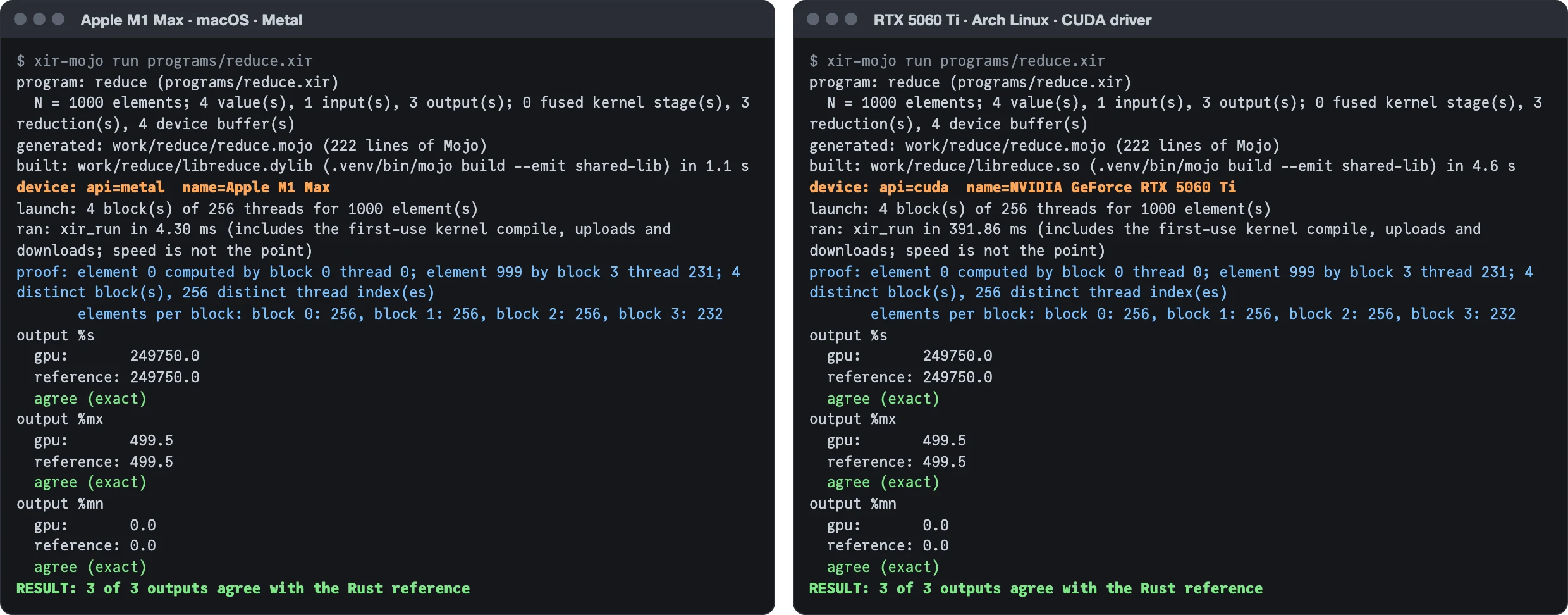Image resolution: width=1568 pixels, height=615 pixels.
Task: Click green RESULT line in the CUDA window
Action: click(x=1036, y=588)
